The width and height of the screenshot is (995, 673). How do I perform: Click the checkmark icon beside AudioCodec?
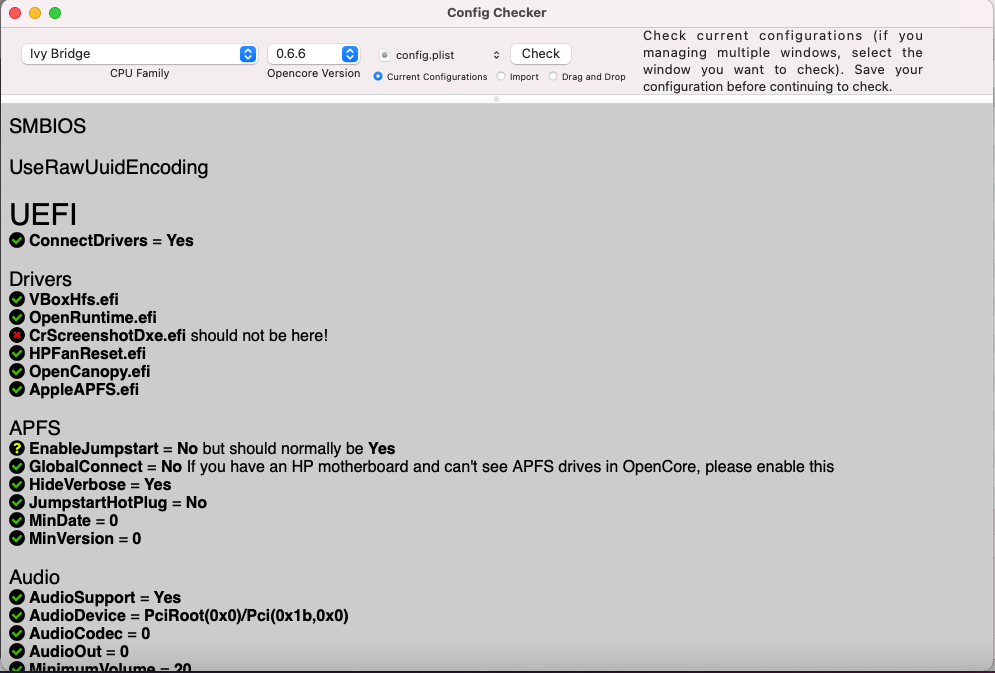point(17,634)
